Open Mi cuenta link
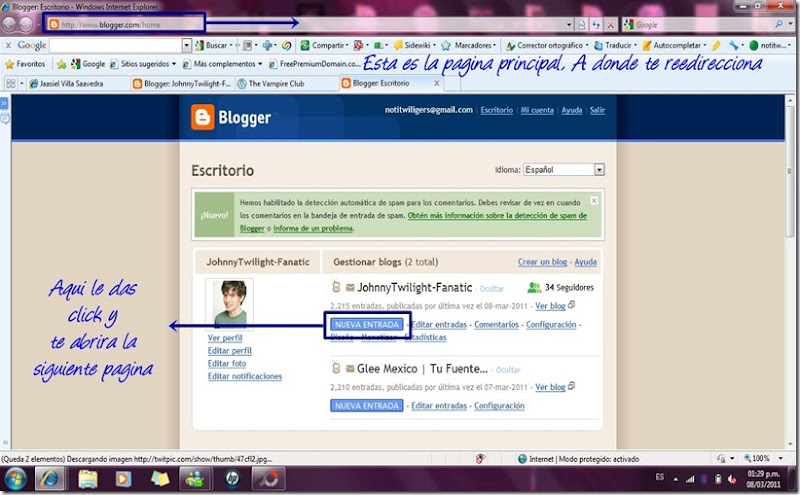 coord(537,110)
